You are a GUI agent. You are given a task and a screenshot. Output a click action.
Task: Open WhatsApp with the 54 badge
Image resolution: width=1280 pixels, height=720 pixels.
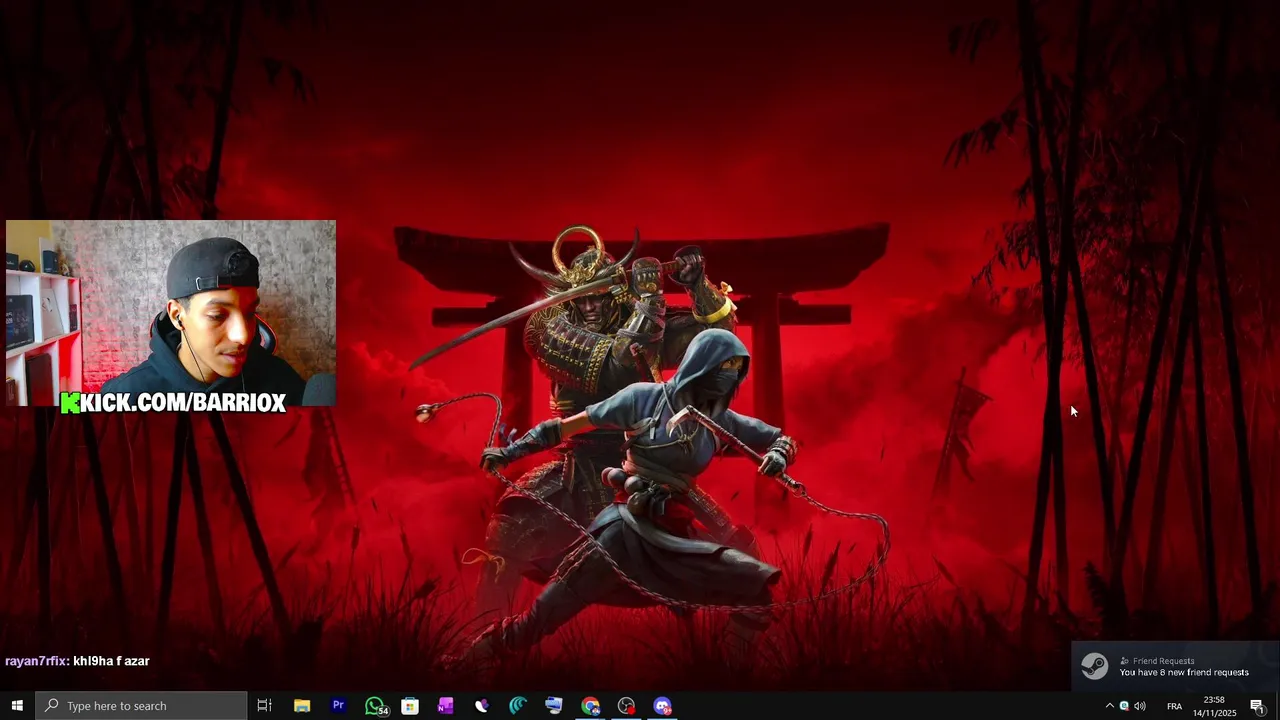tap(375, 706)
